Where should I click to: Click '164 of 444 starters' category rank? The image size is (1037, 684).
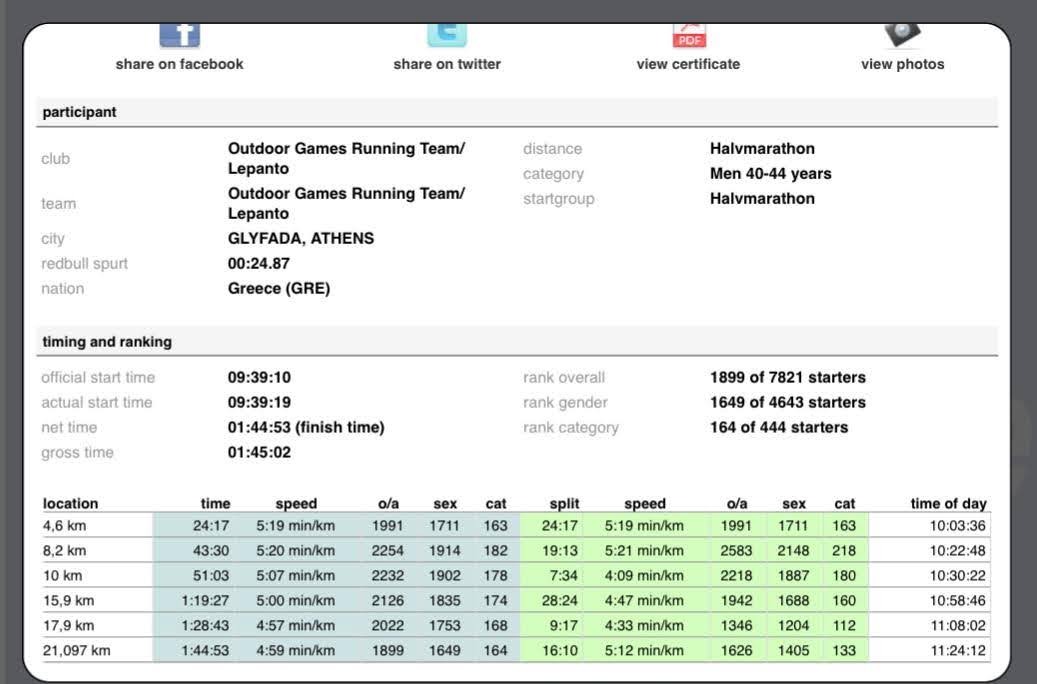click(779, 427)
